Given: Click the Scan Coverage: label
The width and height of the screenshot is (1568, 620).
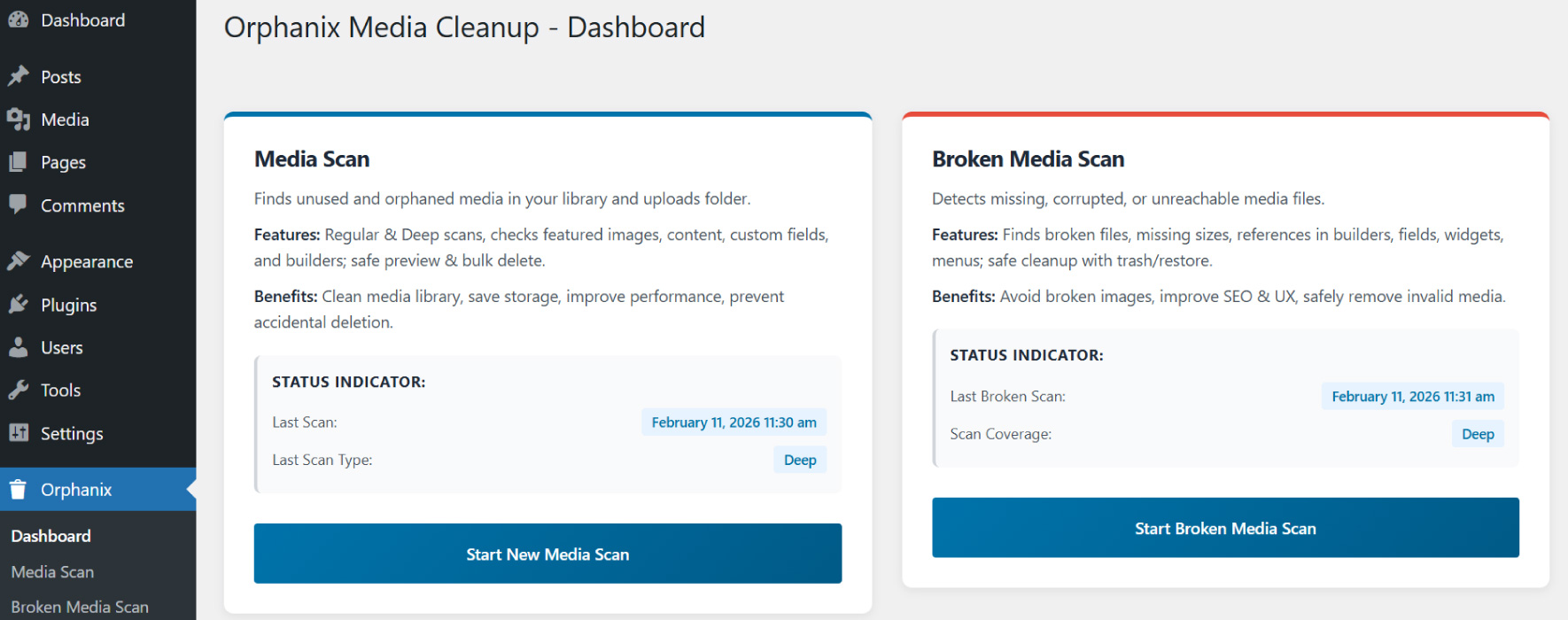Looking at the screenshot, I should pos(1001,434).
